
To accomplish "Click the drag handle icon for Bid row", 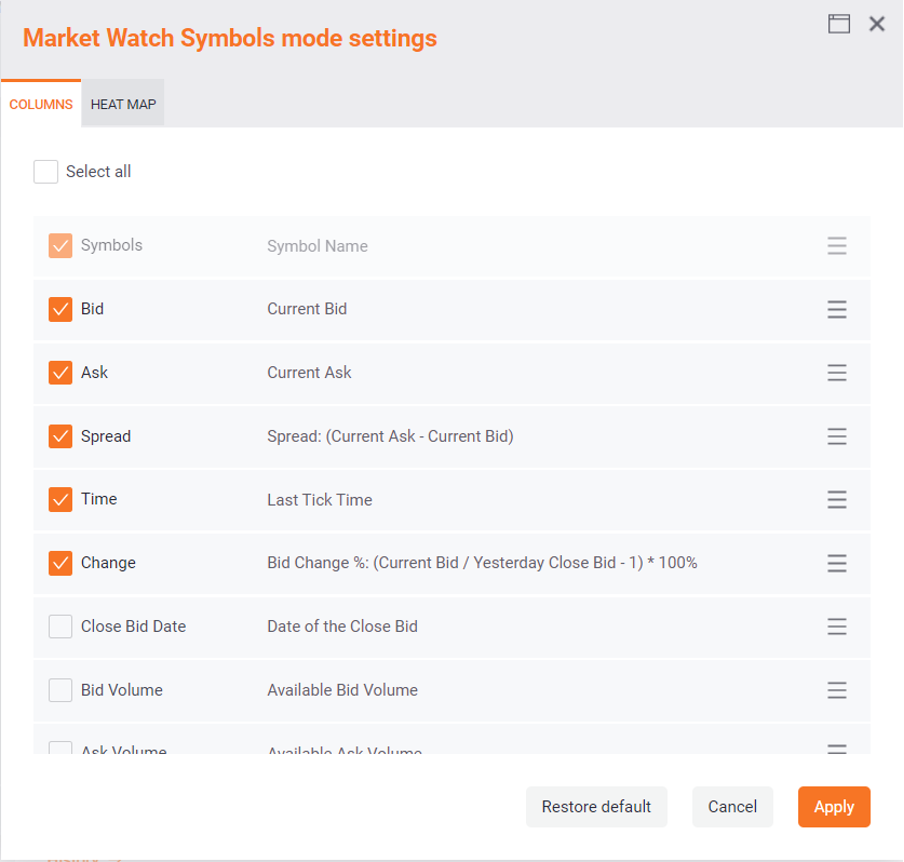I will (837, 309).
